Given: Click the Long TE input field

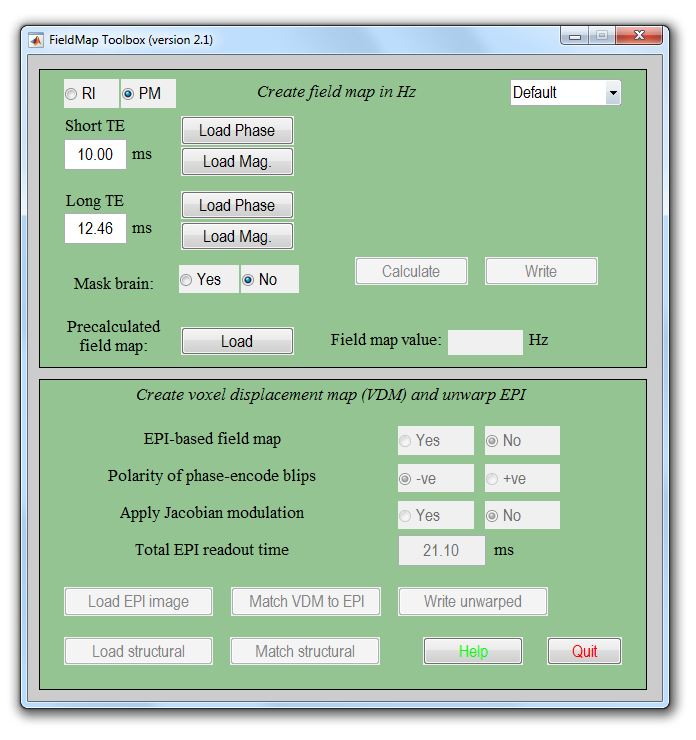Looking at the screenshot, I should (x=96, y=229).
